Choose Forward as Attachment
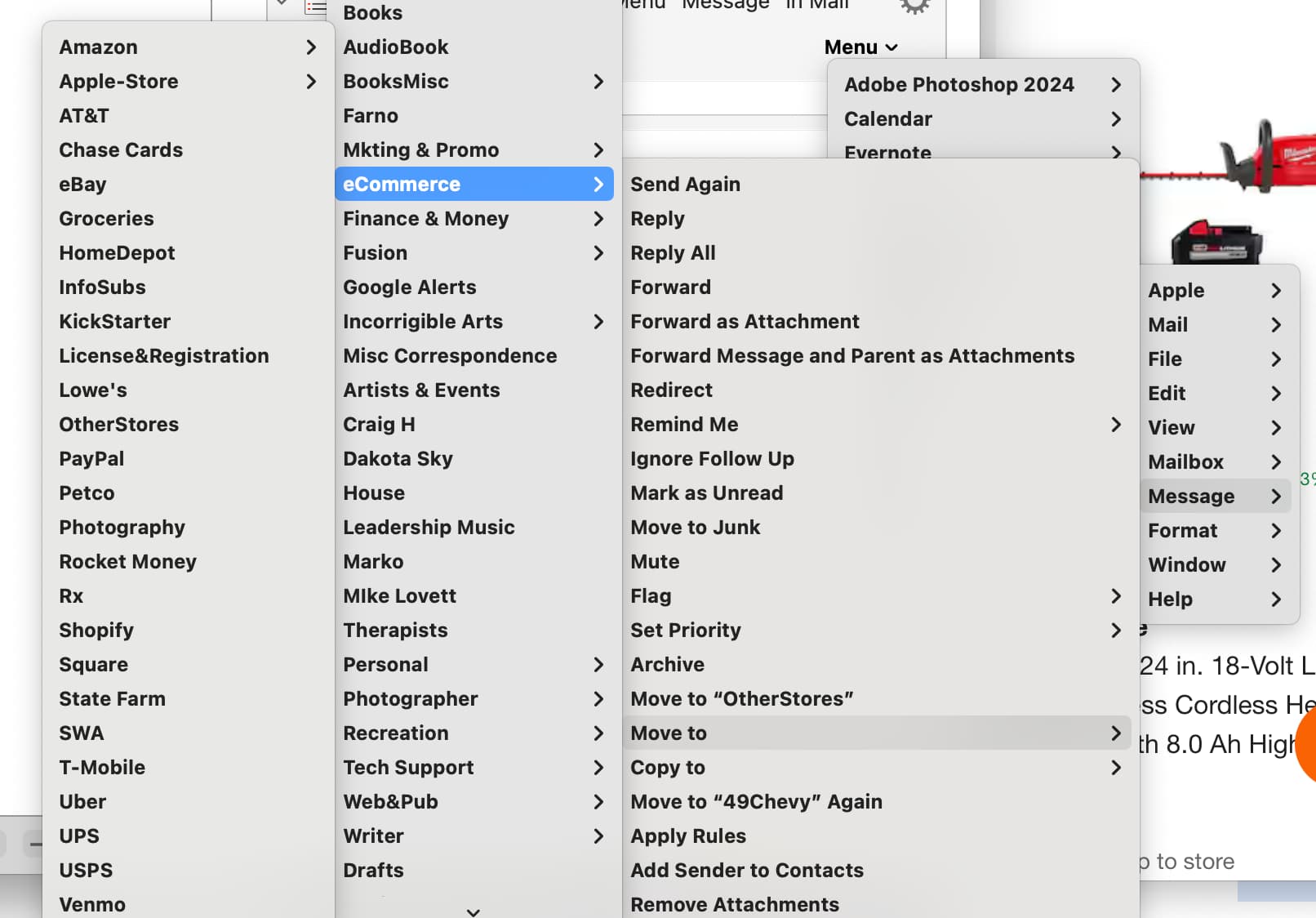The height and width of the screenshot is (918, 1316). (877, 322)
